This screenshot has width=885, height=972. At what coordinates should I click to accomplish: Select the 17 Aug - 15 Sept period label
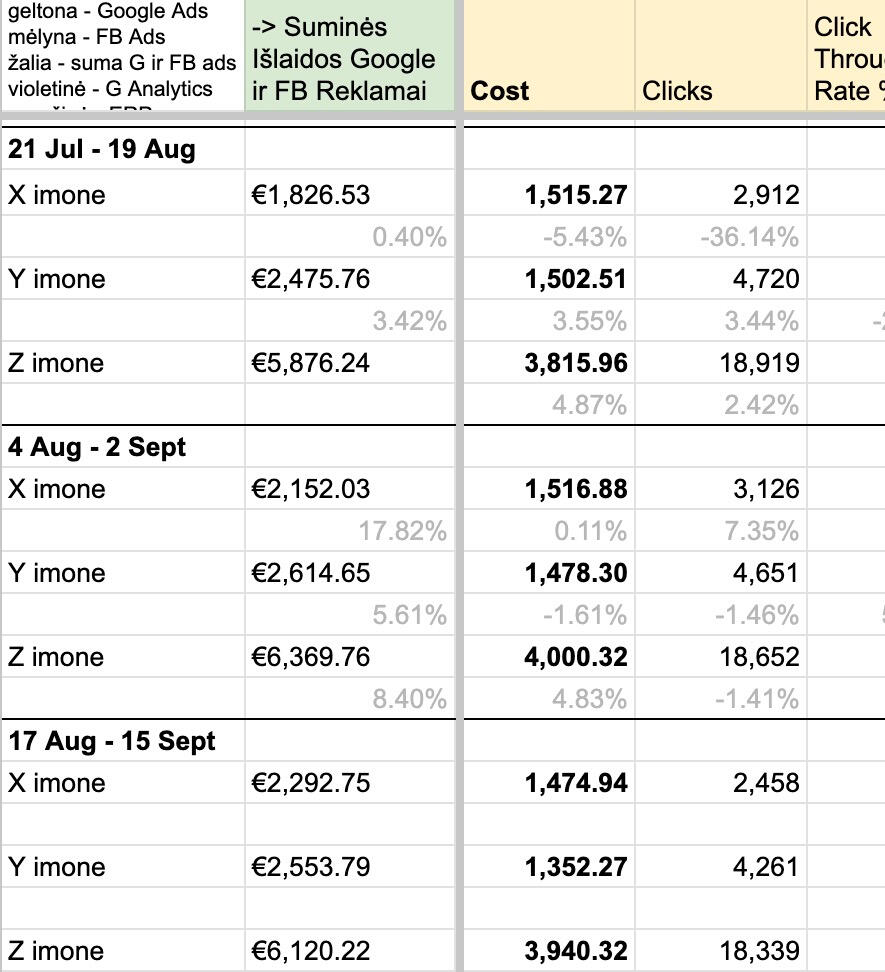coord(112,741)
